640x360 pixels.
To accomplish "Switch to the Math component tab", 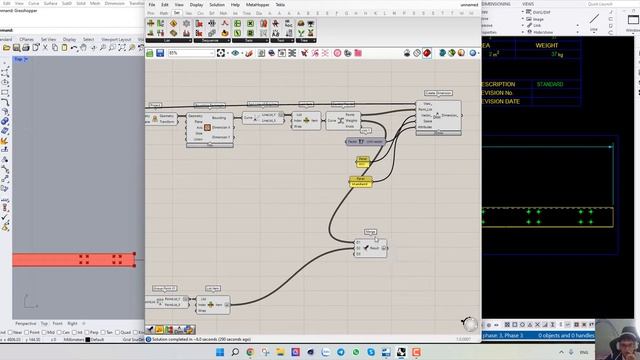I will point(164,13).
